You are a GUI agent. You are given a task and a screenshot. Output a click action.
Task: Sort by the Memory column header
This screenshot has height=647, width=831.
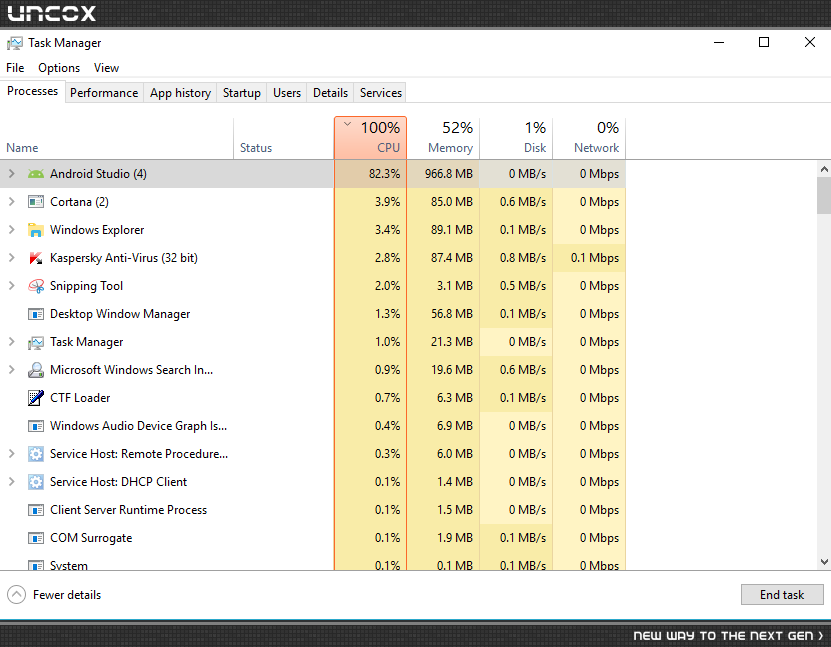coord(443,138)
